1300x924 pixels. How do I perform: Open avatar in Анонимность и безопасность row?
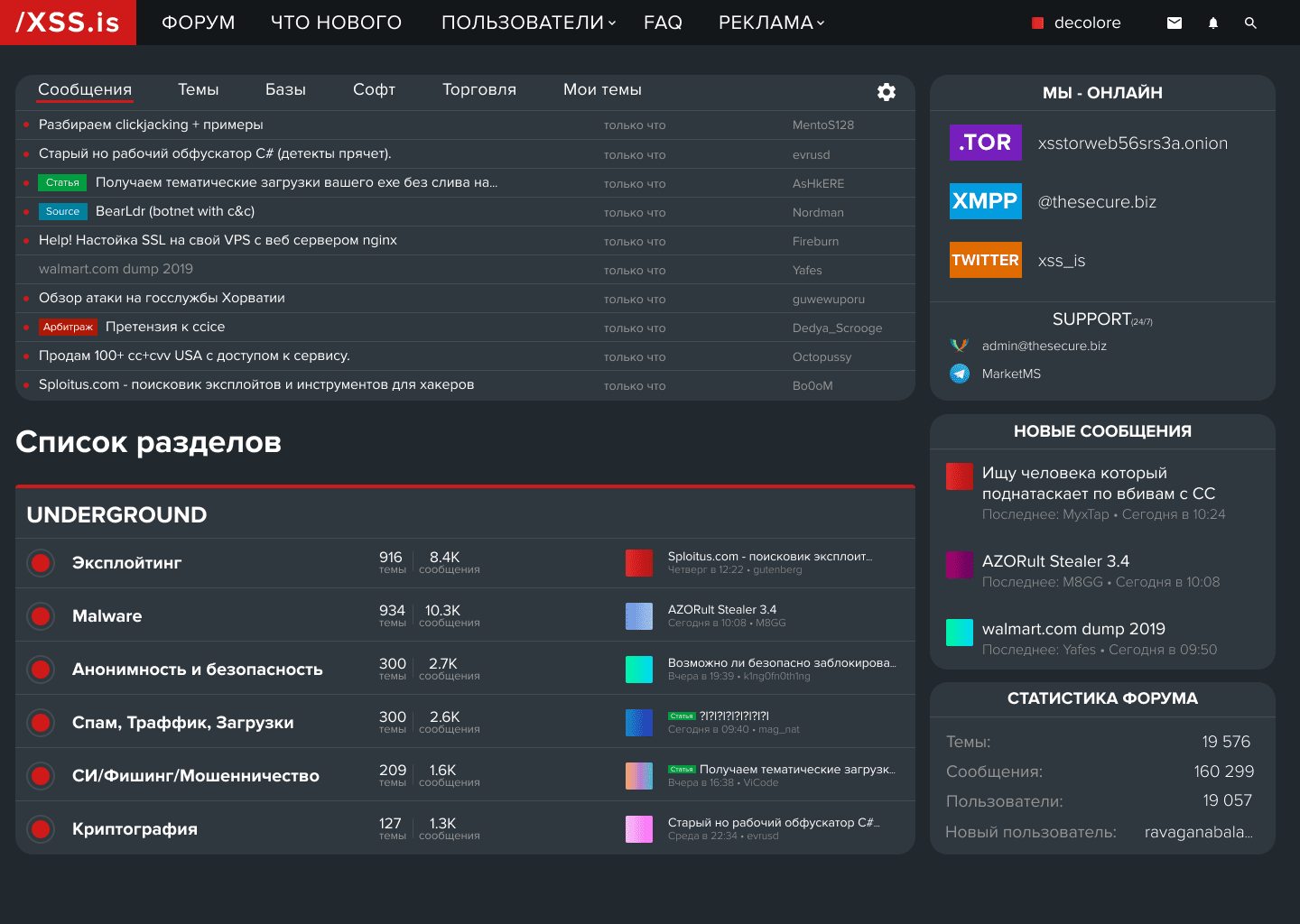click(639, 670)
